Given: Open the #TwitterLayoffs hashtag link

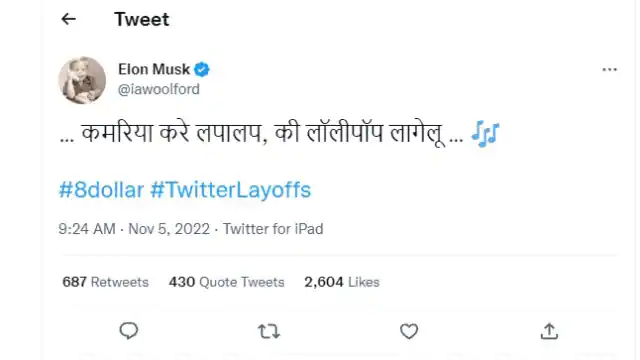Looking at the screenshot, I should point(231,190).
